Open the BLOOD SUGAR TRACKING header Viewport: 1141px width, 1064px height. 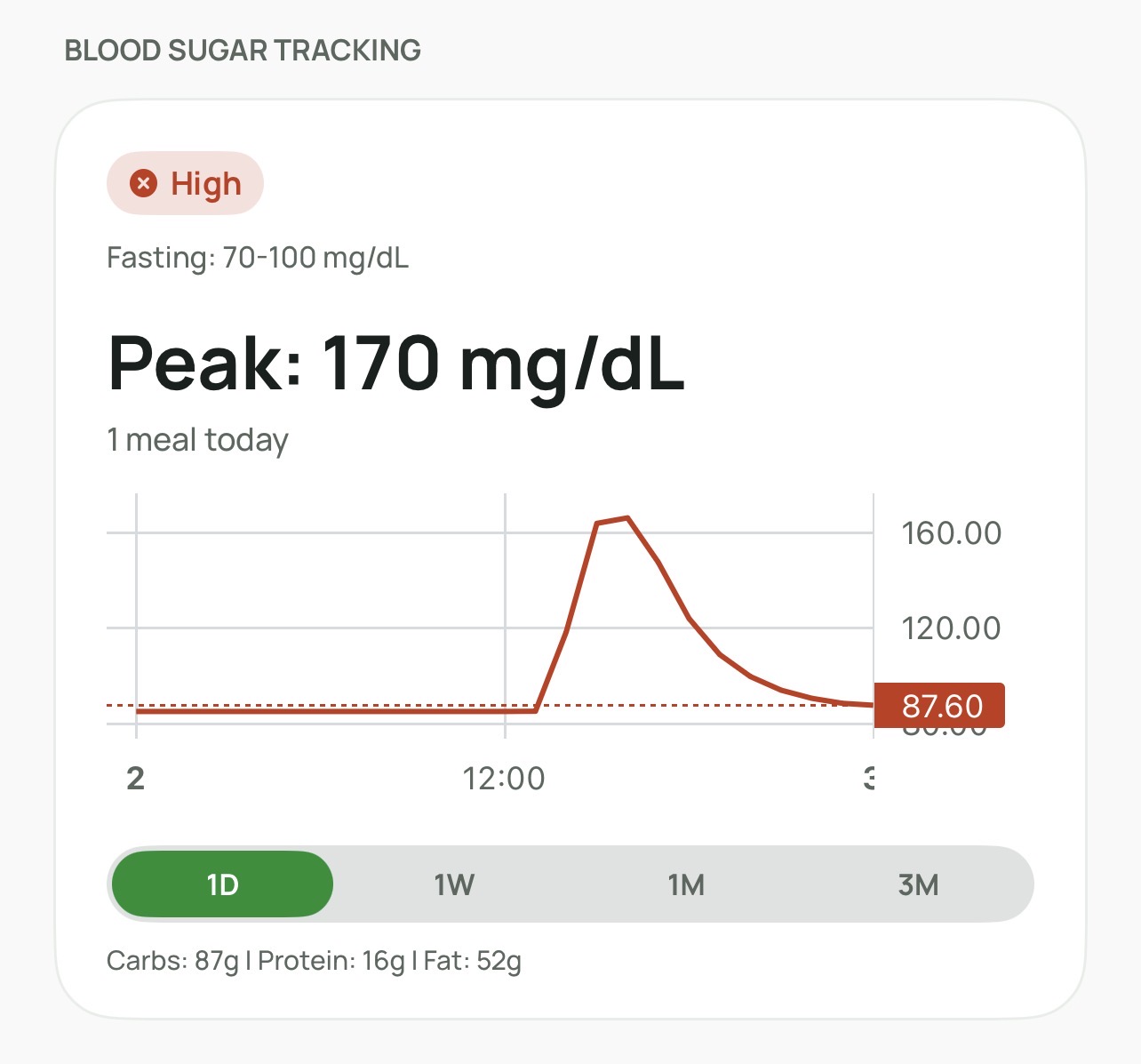243,50
